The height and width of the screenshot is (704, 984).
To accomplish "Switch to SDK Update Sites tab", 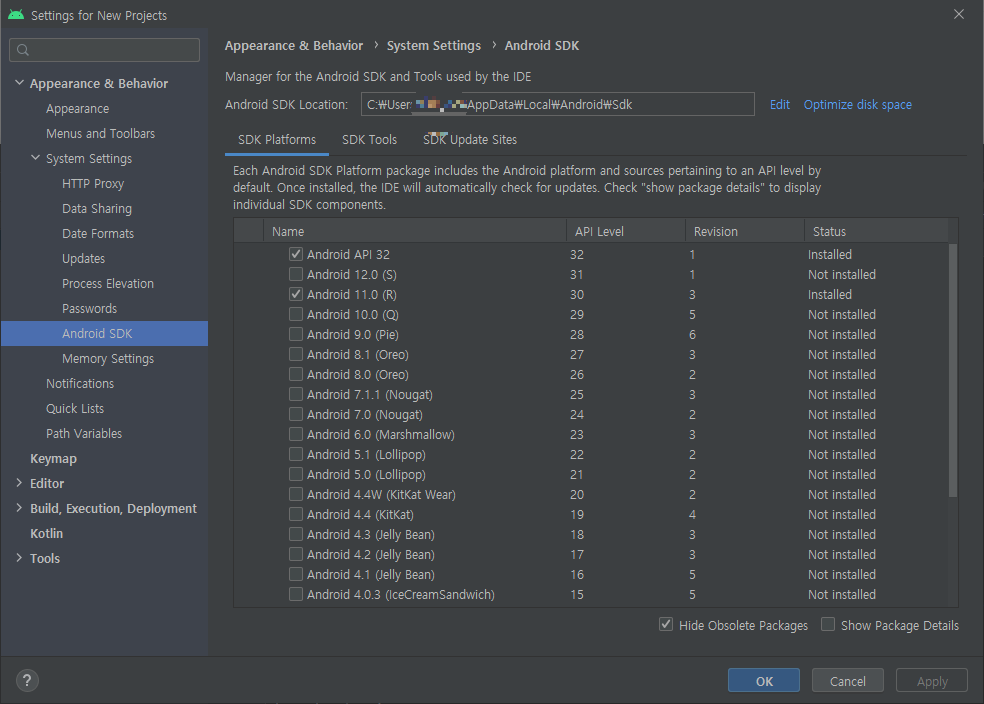I will click(x=470, y=140).
